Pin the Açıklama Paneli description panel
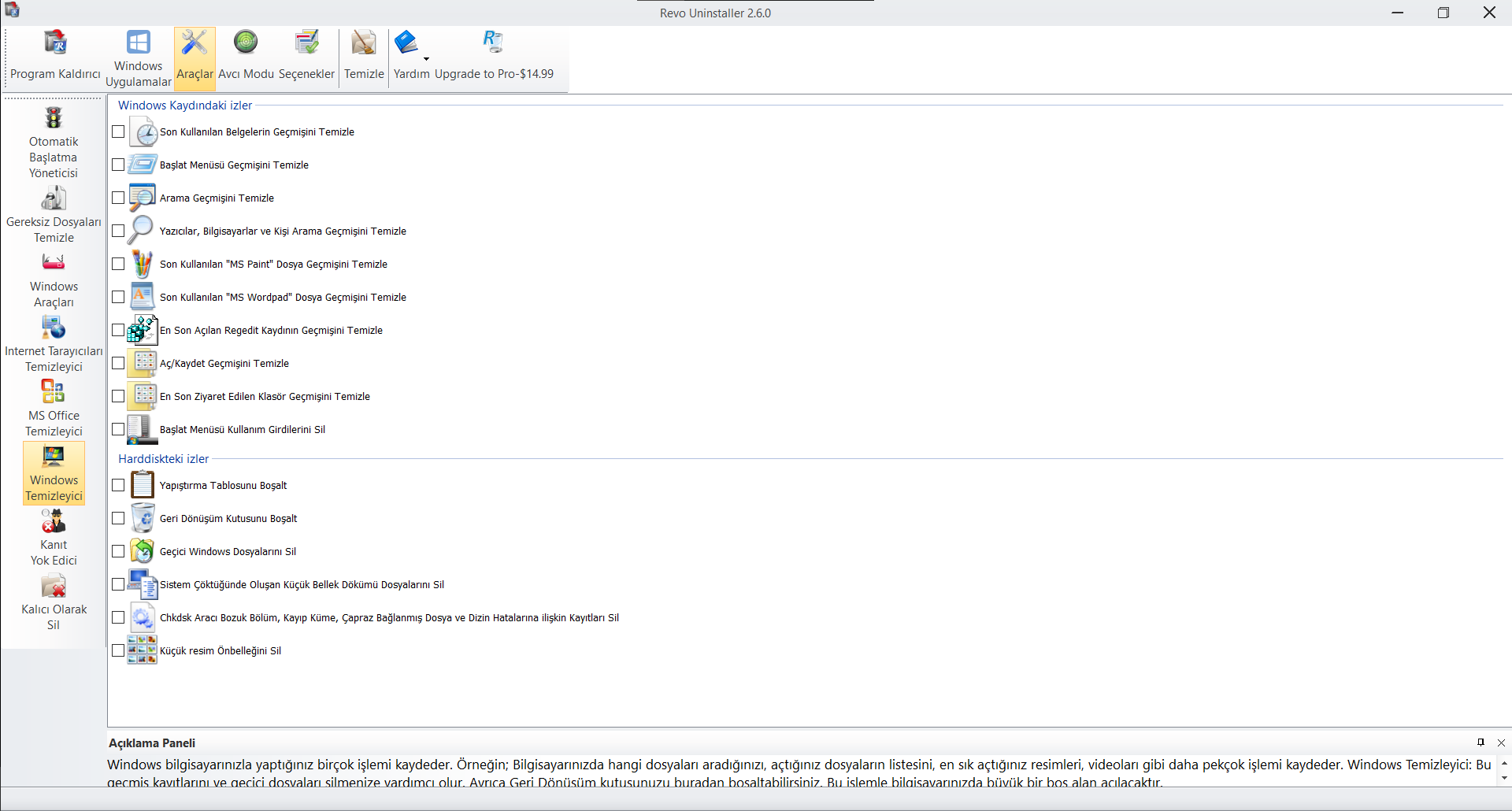1512x811 pixels. coord(1480,742)
